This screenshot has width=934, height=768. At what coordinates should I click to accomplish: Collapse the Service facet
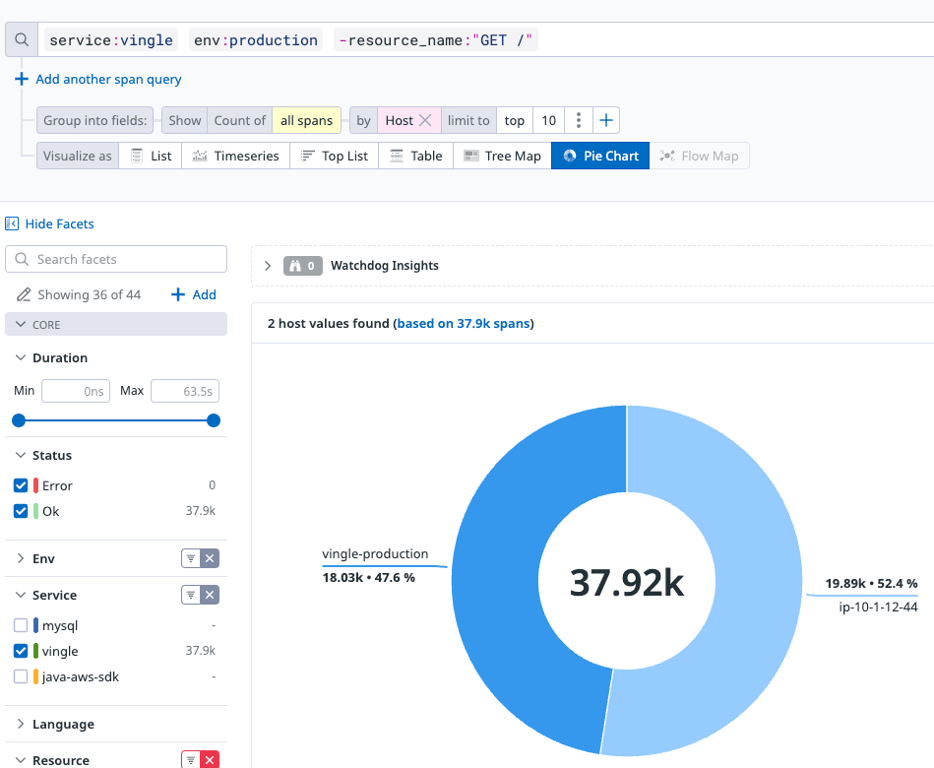tap(20, 595)
